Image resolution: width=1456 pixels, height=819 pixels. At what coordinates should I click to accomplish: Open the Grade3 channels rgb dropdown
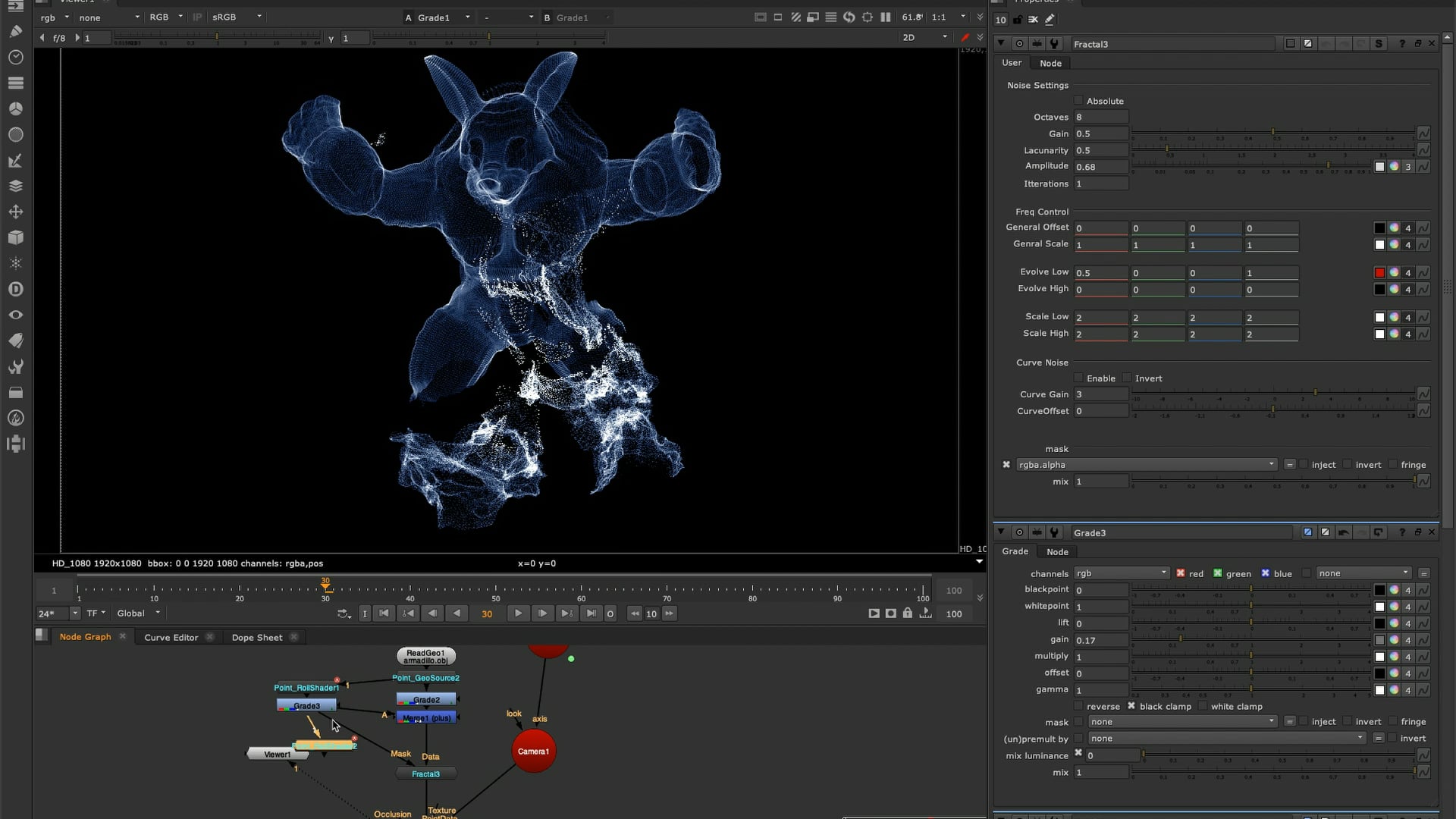(x=1121, y=573)
